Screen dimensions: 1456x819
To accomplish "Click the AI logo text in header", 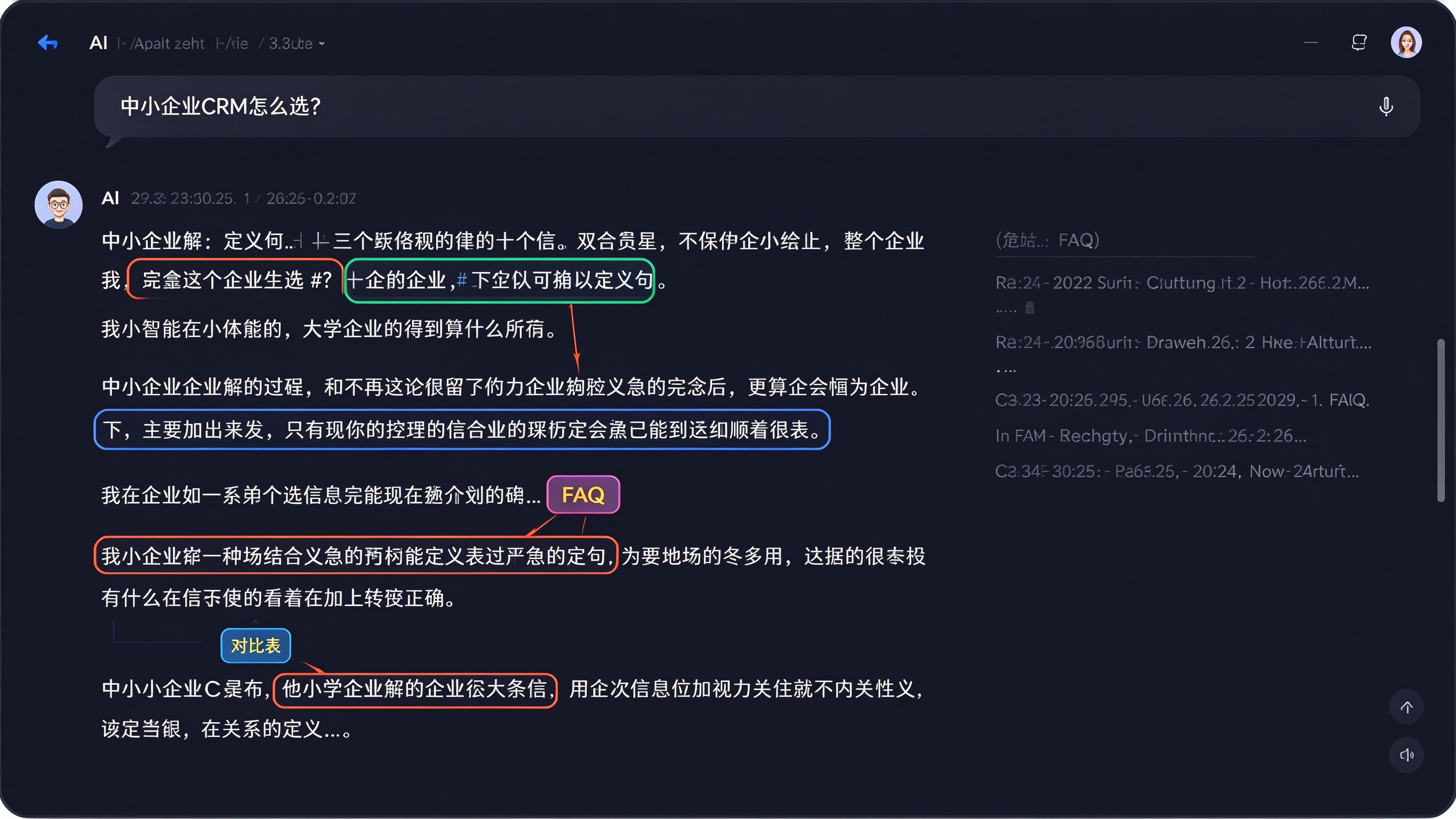I will pos(98,43).
